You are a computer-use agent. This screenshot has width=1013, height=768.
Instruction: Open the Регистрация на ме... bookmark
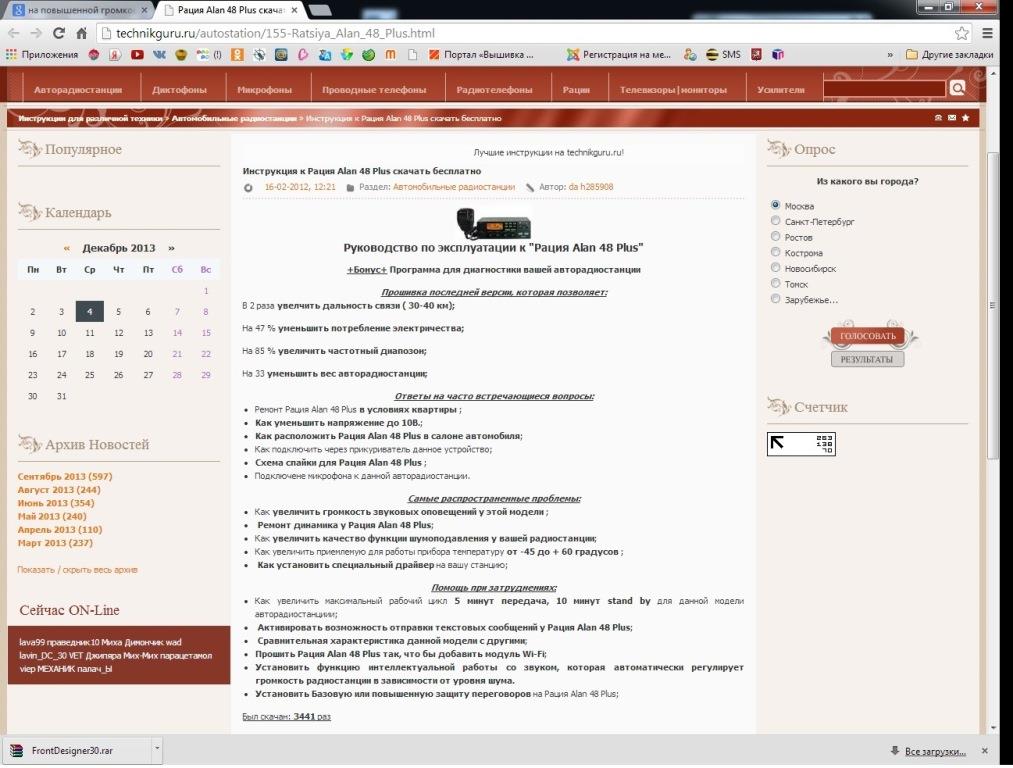(619, 55)
